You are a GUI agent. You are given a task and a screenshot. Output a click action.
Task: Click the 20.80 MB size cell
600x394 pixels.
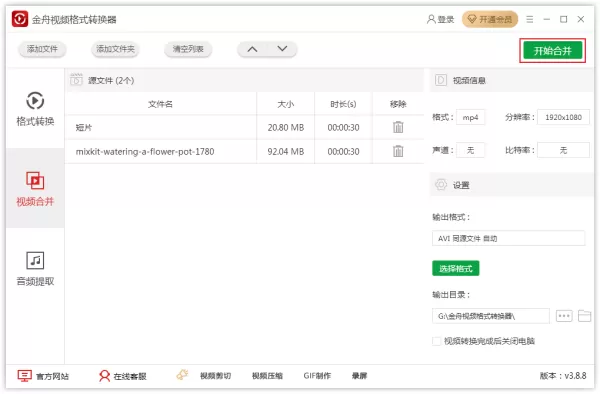click(285, 127)
